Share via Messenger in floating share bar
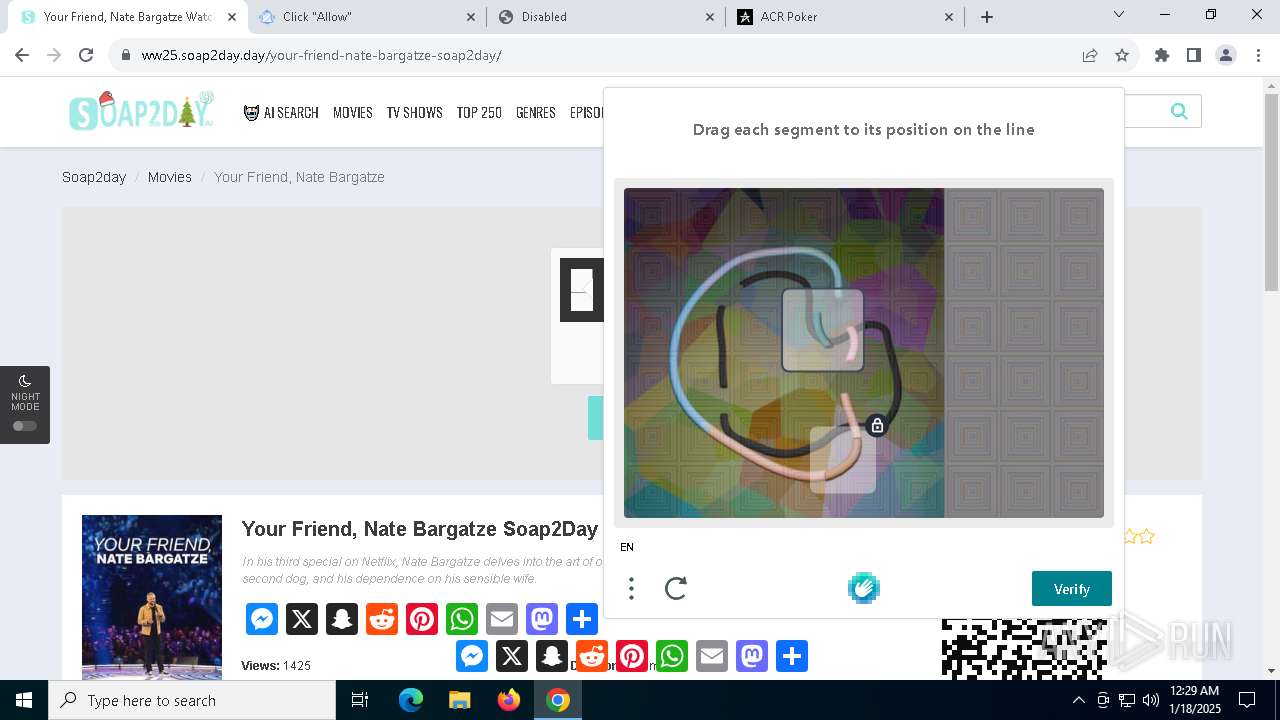The width and height of the screenshot is (1280, 720). 472,656
